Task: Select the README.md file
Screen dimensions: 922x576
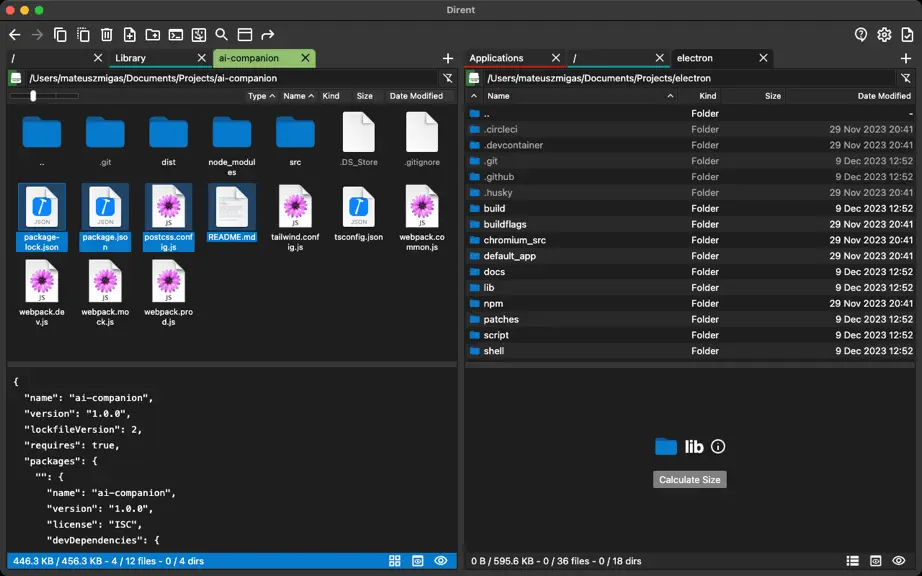Action: click(232, 213)
